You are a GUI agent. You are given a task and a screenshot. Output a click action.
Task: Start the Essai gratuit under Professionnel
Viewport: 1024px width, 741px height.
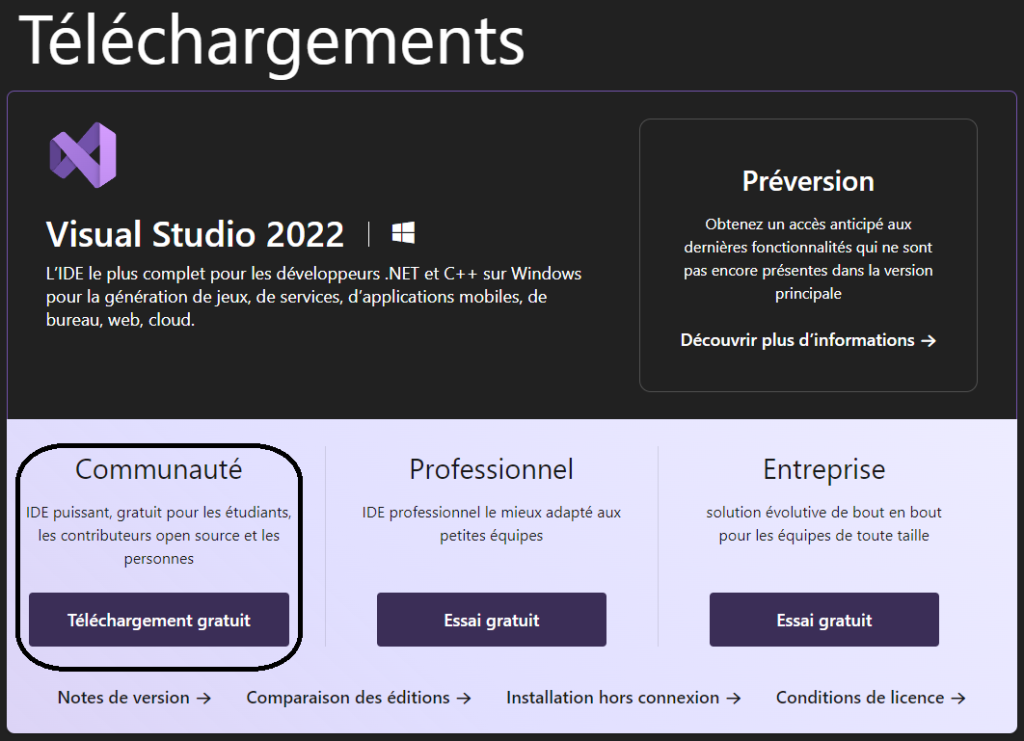tap(491, 620)
